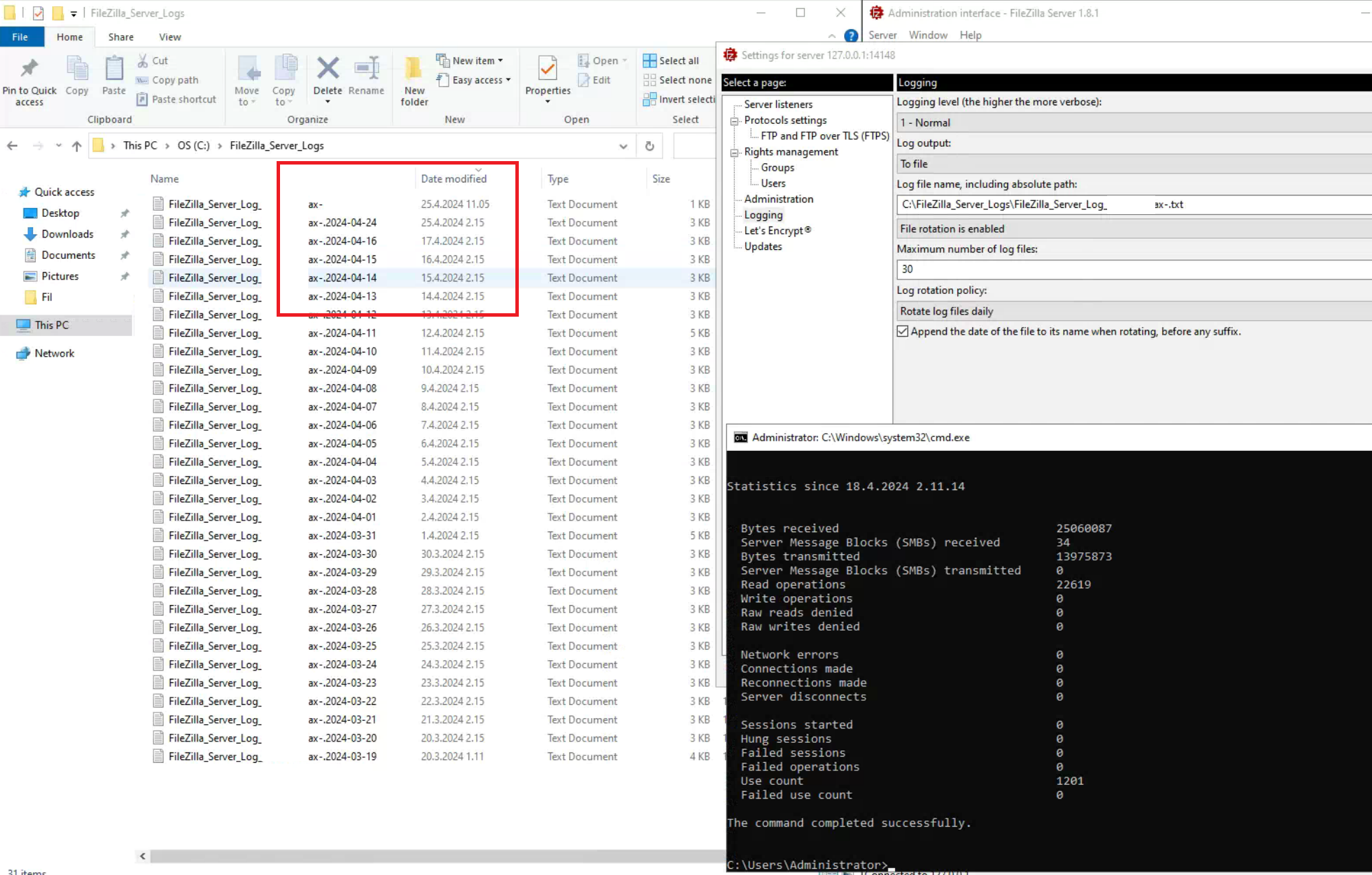Select the log file dated 2024-03-19
The height and width of the screenshot is (875, 1372).
431,757
